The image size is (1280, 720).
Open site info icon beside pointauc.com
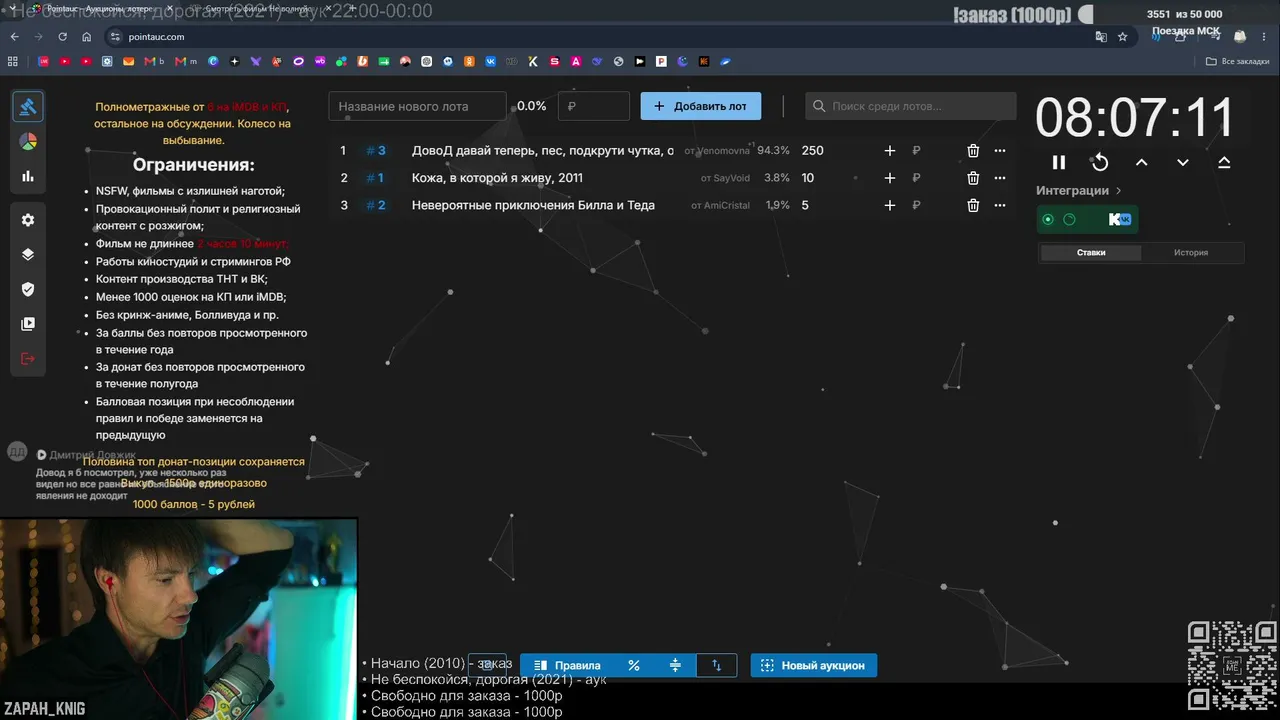point(115,37)
